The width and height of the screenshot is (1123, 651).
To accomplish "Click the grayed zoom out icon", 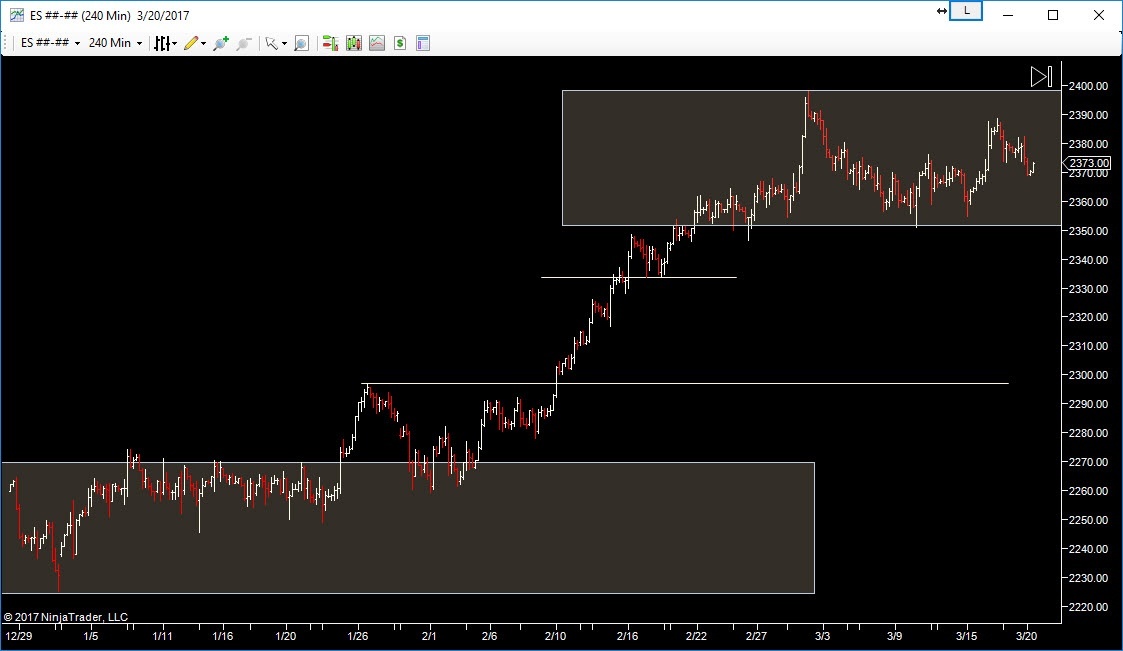I will [243, 43].
